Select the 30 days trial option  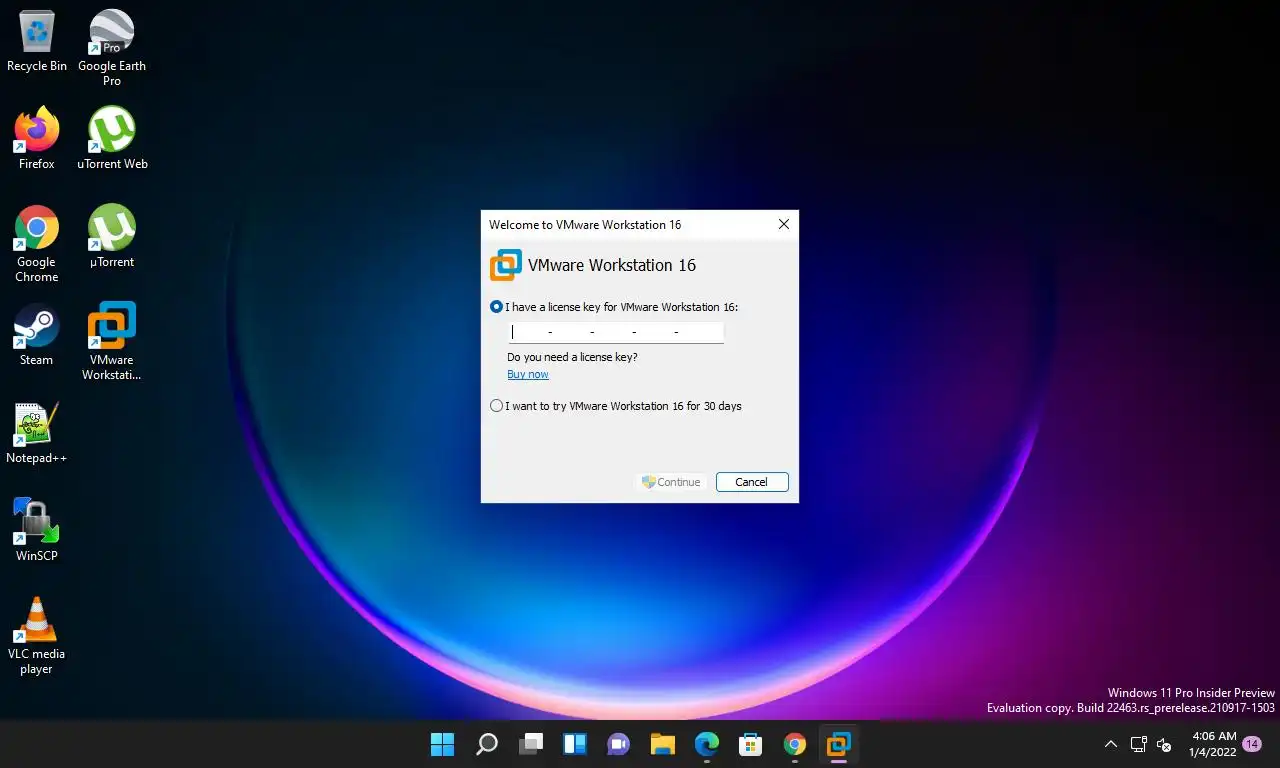(x=616, y=406)
